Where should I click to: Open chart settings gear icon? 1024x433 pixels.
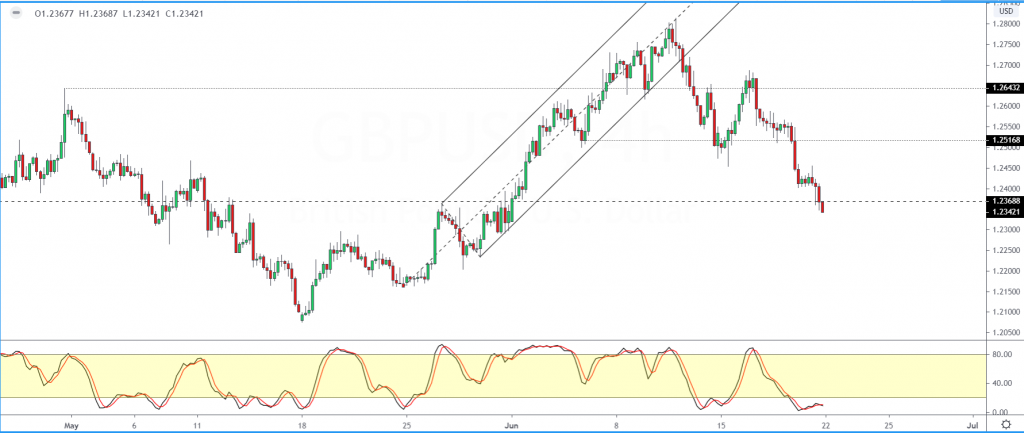(1006, 425)
